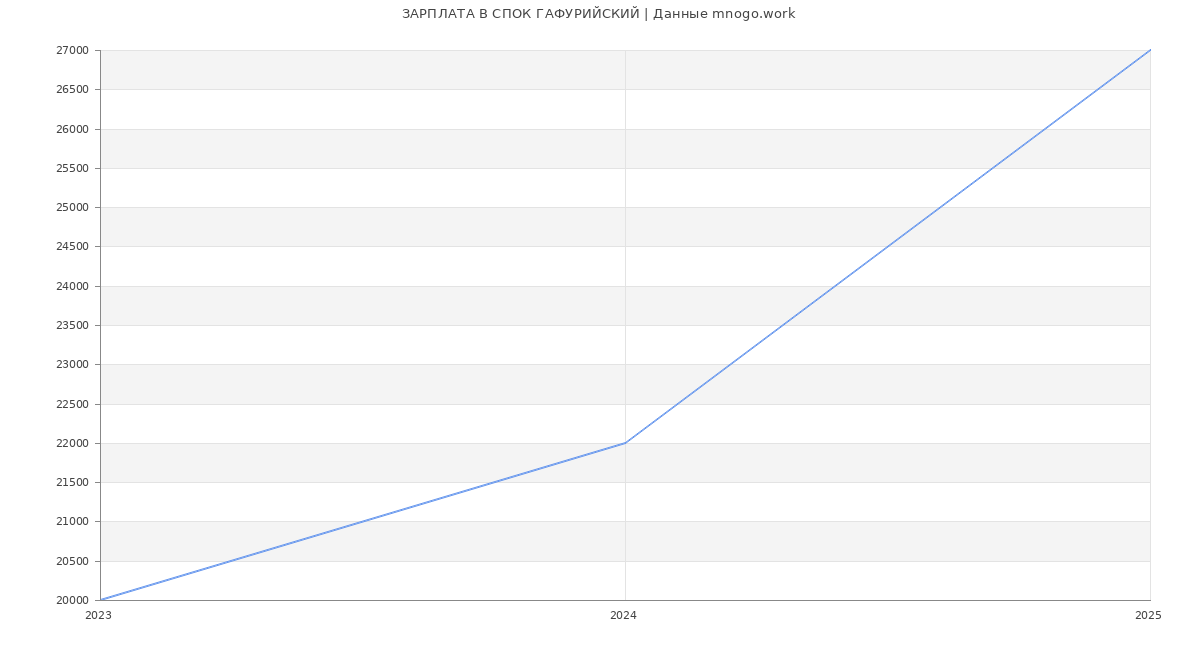This screenshot has width=1200, height=650.
Task: Click the 27000 y-axis label
Action: [72, 51]
